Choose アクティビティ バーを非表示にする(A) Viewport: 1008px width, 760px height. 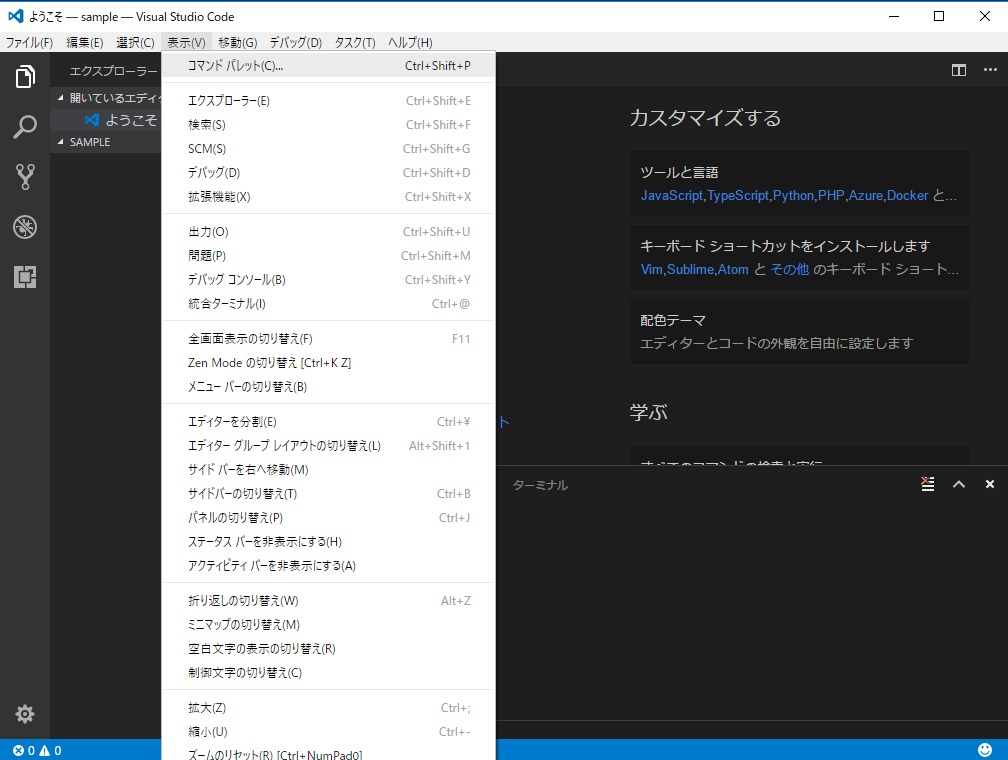[328, 566]
